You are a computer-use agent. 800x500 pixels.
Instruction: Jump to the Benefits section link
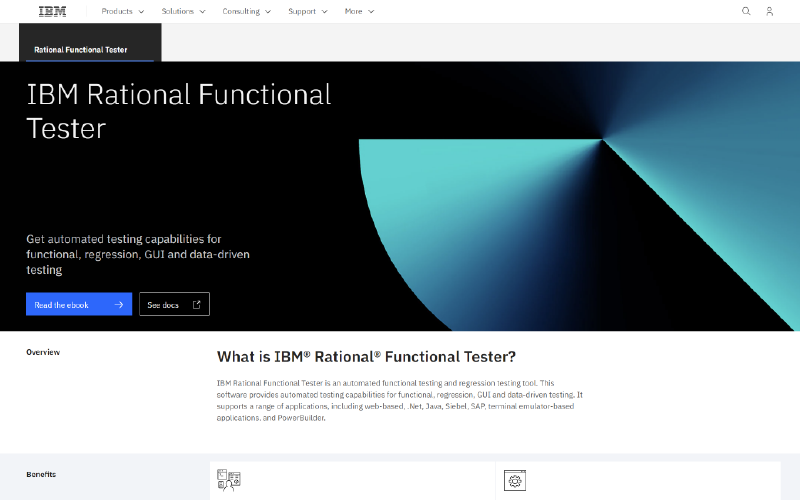click(x=41, y=474)
